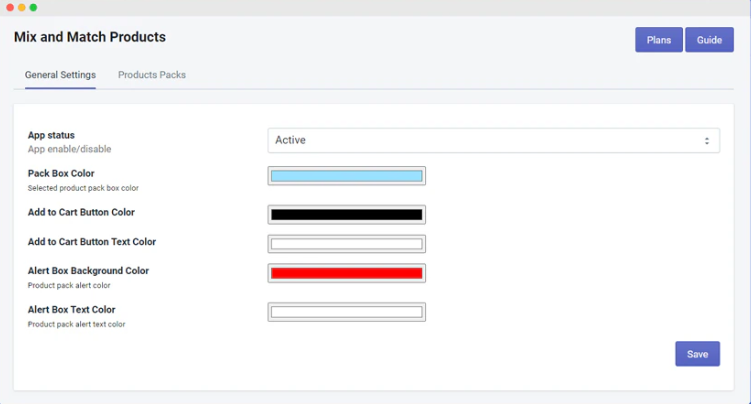The width and height of the screenshot is (751, 404).
Task: Click the Add to Cart Button Text Color label
Action: pyautogui.click(x=92, y=242)
